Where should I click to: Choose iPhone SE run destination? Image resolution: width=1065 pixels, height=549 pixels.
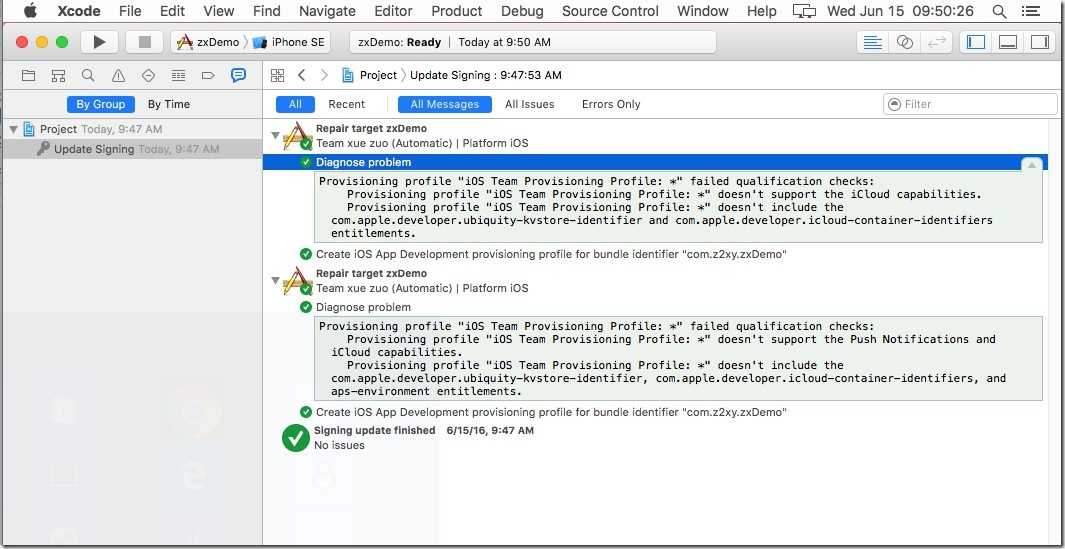pos(289,42)
